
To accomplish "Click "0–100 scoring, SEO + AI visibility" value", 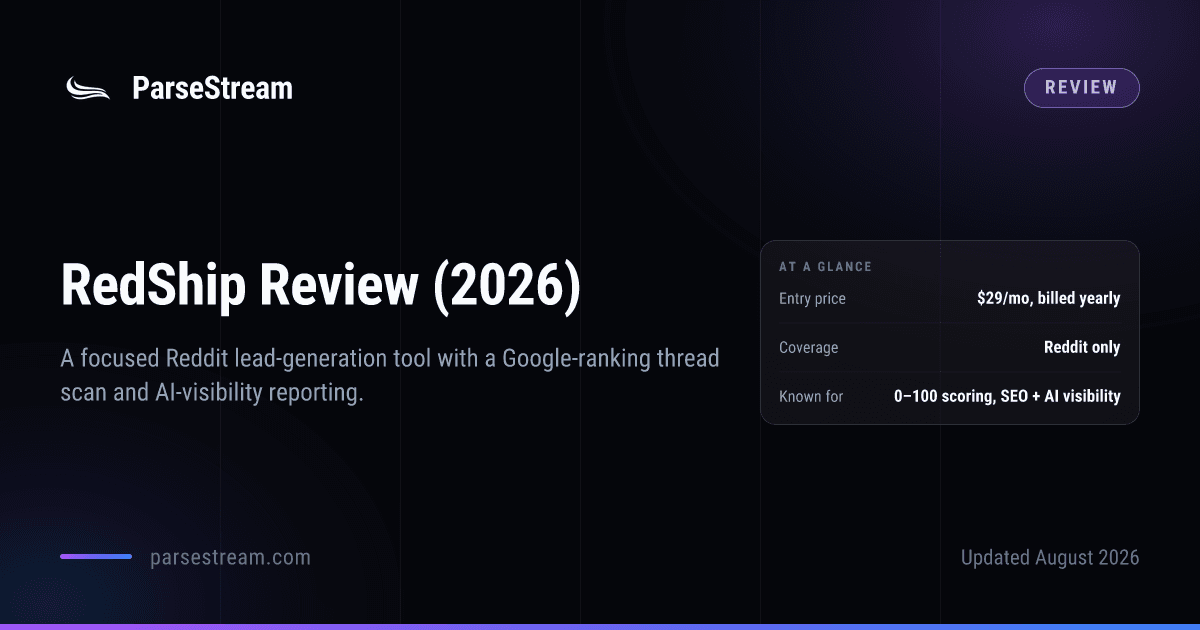I will pyautogui.click(x=1007, y=396).
